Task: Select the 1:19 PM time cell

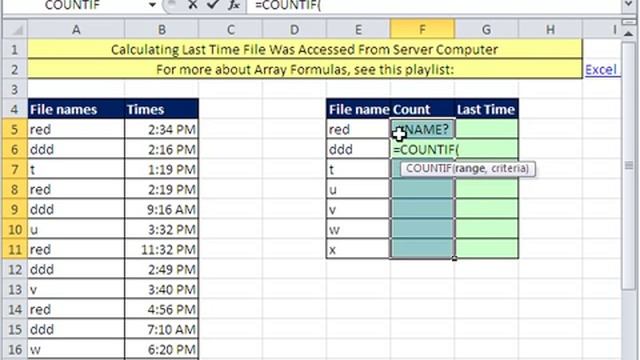Action: [x=162, y=169]
